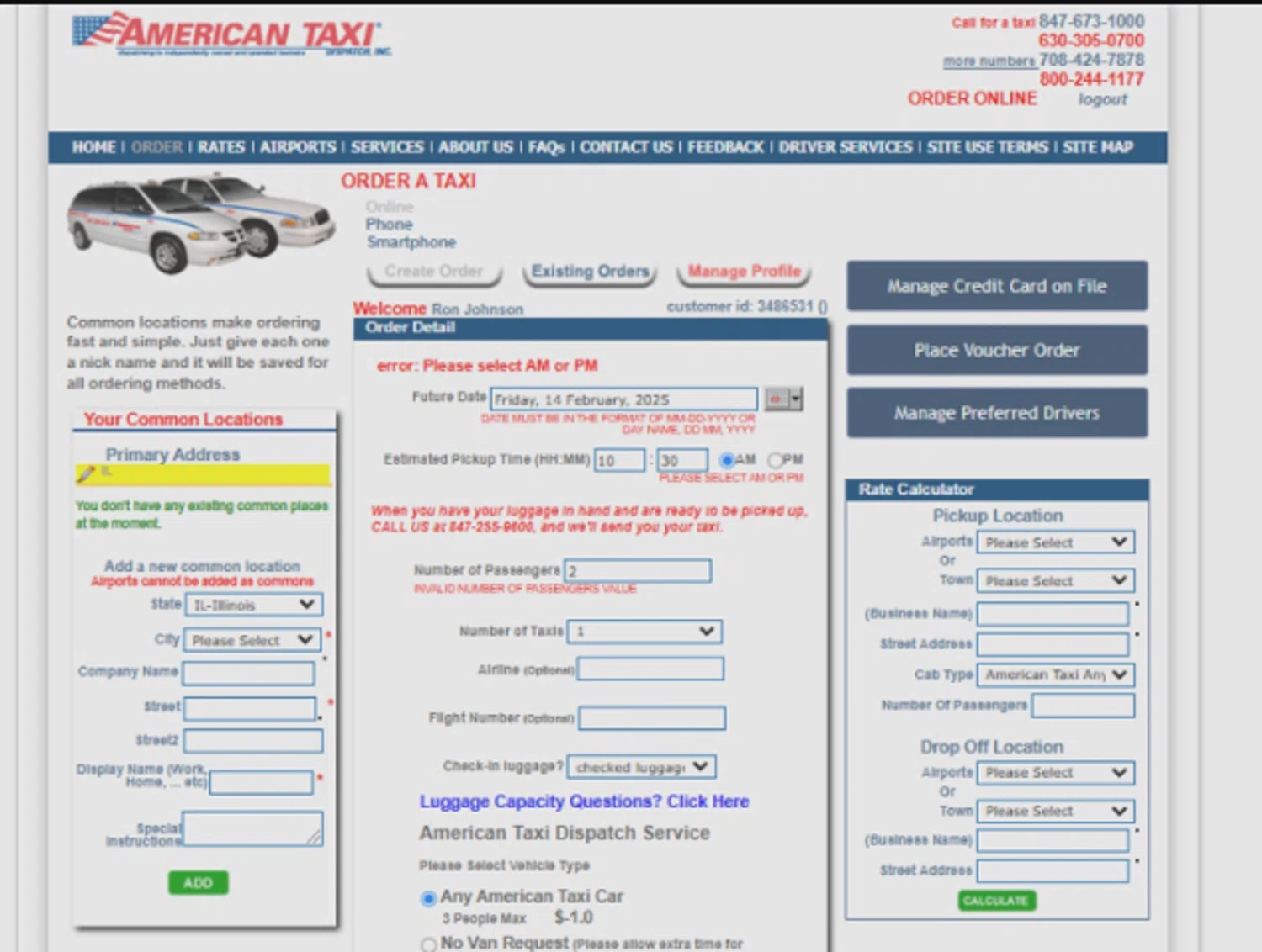Screen dimensions: 1262x952
Task: Select the No Van Request radio option
Action: pos(428,944)
